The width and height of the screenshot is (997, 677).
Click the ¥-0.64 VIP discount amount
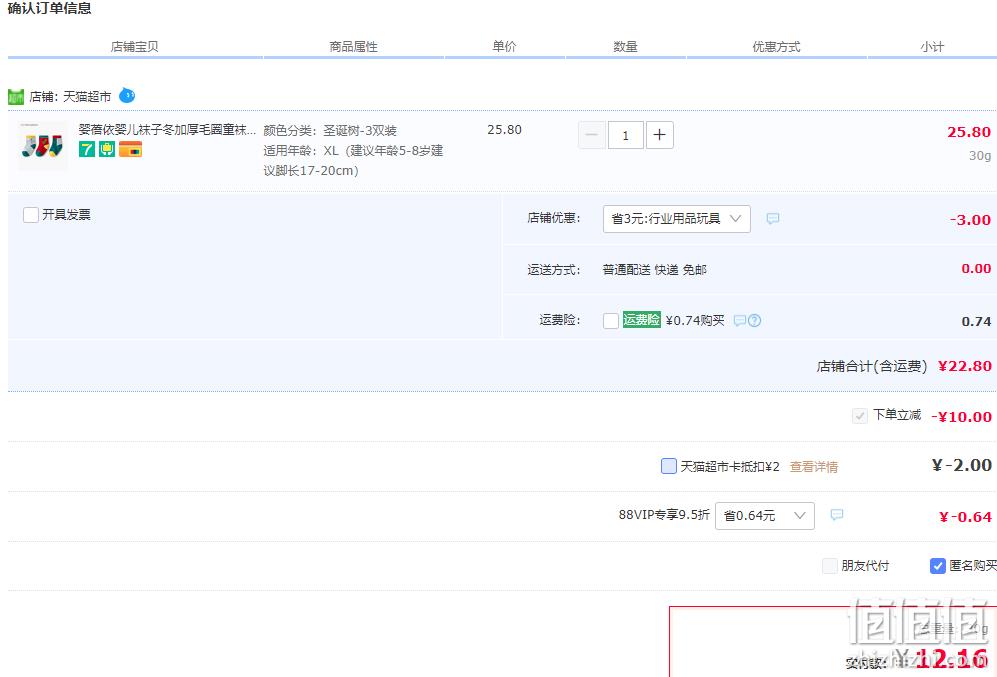pyautogui.click(x=965, y=517)
